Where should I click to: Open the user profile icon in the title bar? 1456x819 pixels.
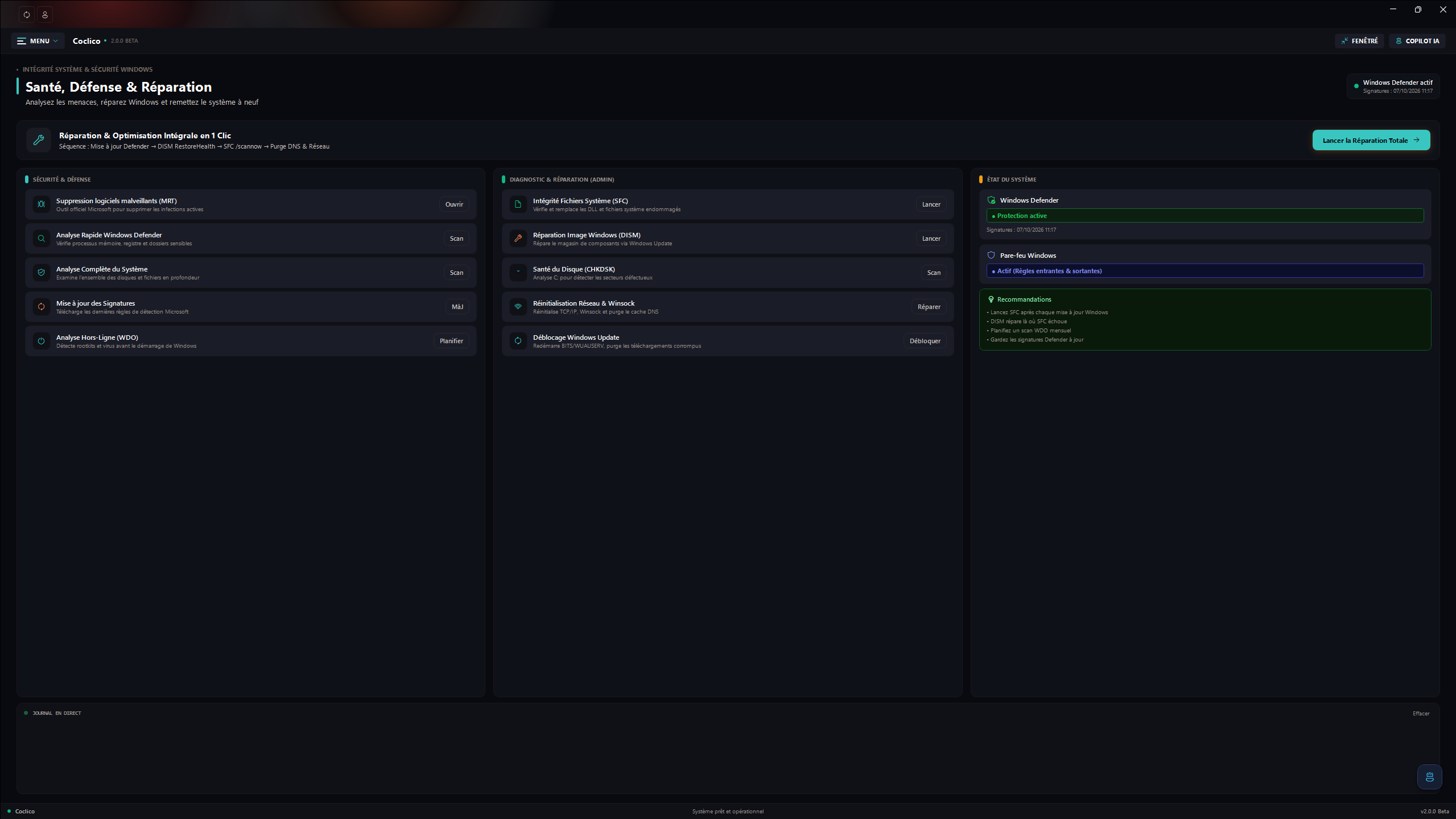point(45,14)
